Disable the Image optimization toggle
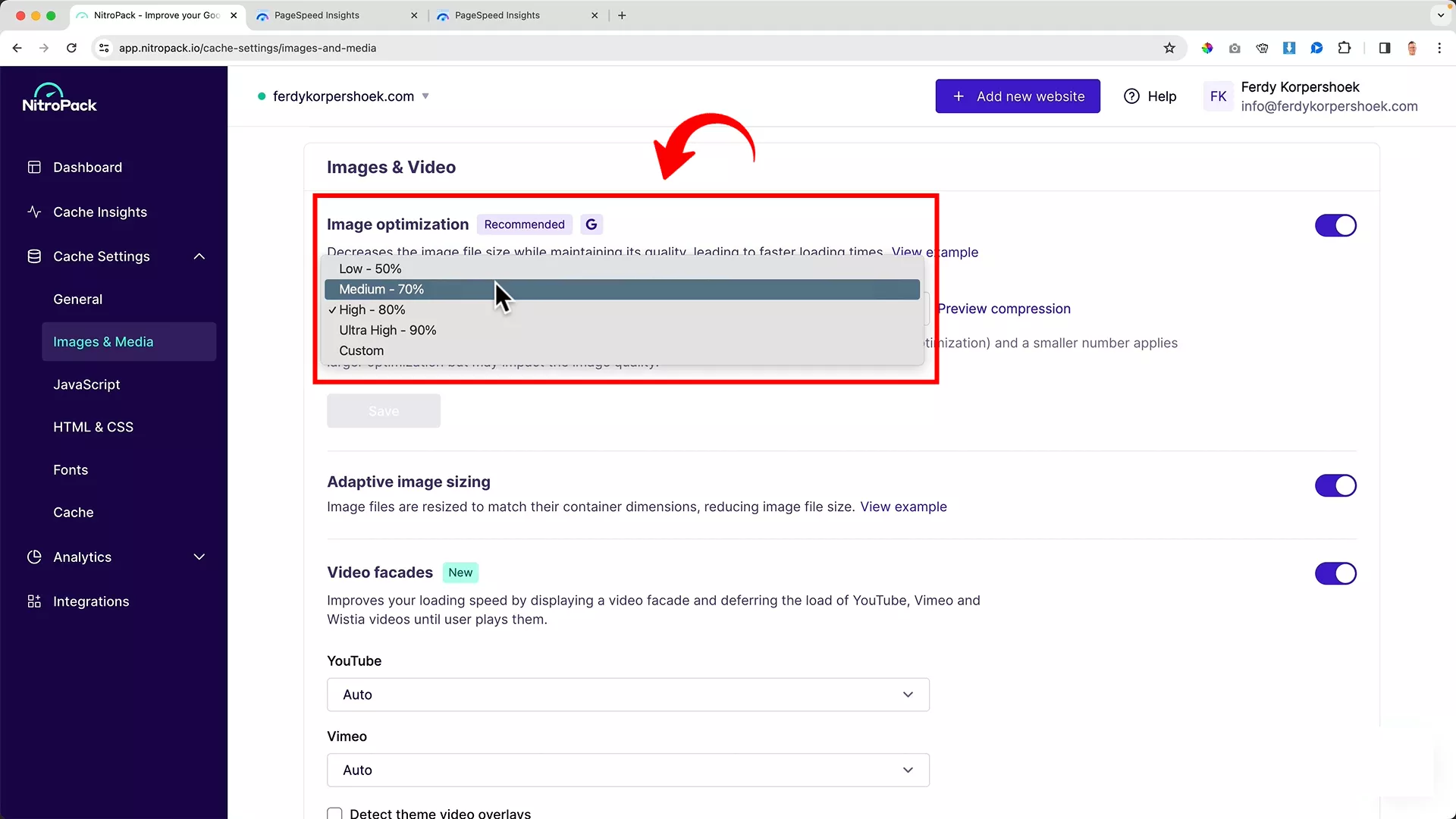This screenshot has width=1456, height=819. 1335,225
